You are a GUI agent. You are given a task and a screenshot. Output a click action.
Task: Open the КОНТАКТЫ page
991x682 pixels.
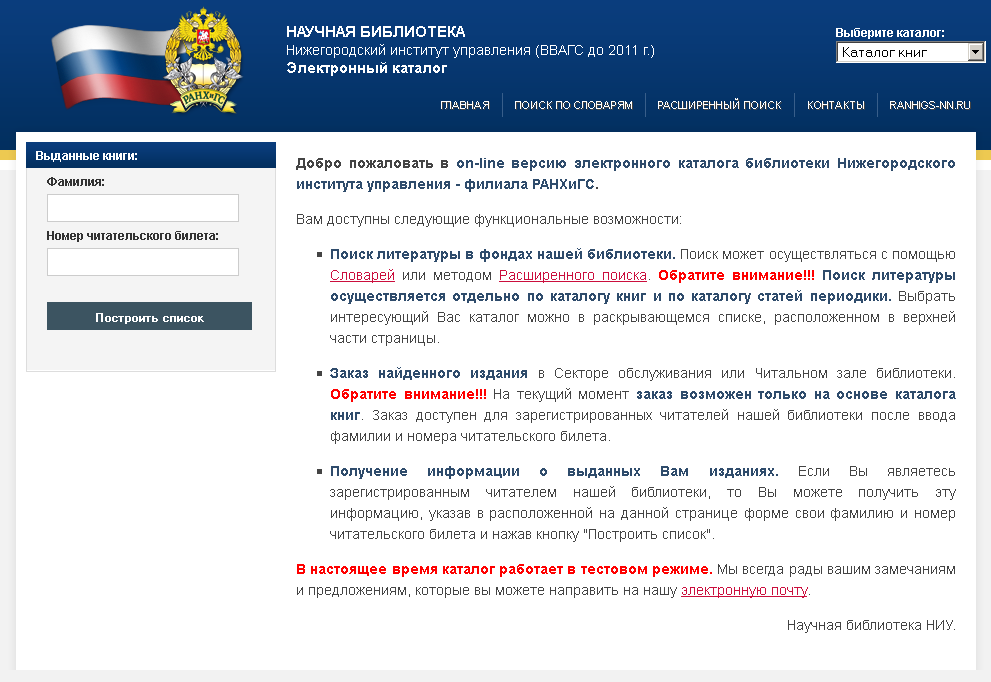coord(835,105)
